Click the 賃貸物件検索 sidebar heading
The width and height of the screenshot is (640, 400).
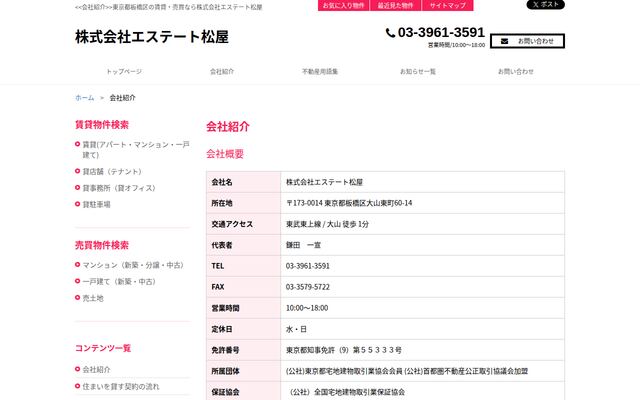coord(102,124)
